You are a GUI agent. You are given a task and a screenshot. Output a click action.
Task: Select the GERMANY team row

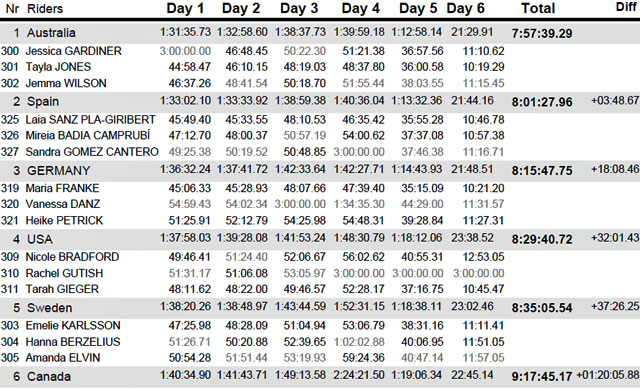pos(320,170)
